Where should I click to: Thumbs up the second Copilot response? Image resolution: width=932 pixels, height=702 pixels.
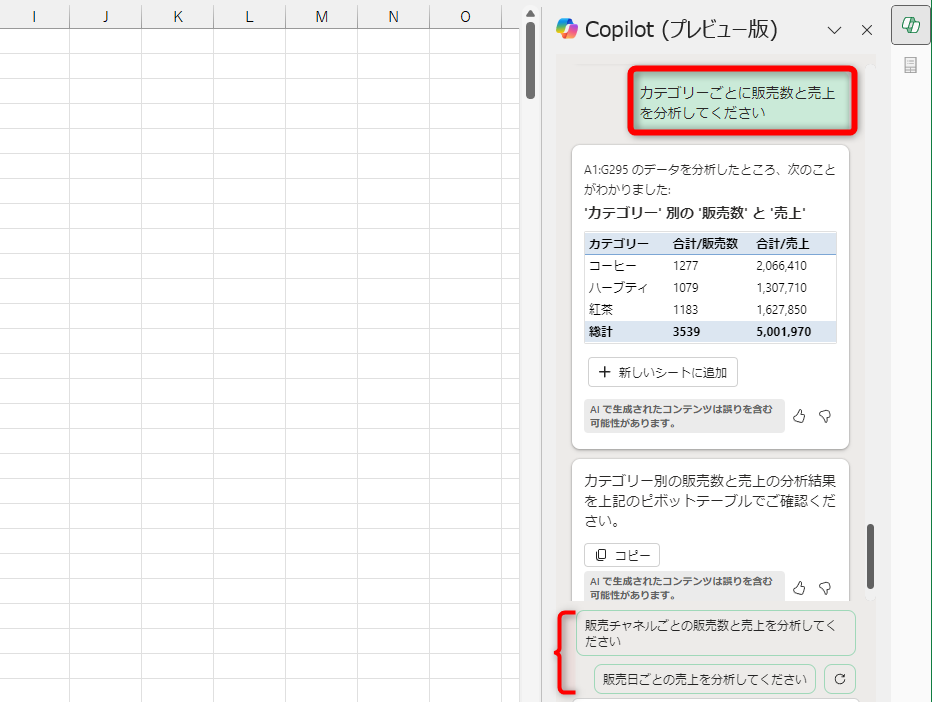(798, 588)
